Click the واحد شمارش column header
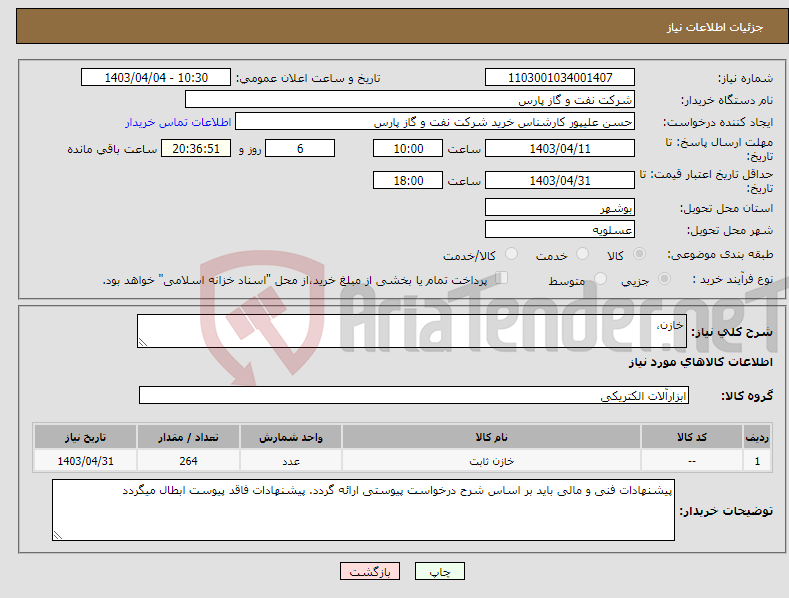Screen dimensions: 789x598 291,437
